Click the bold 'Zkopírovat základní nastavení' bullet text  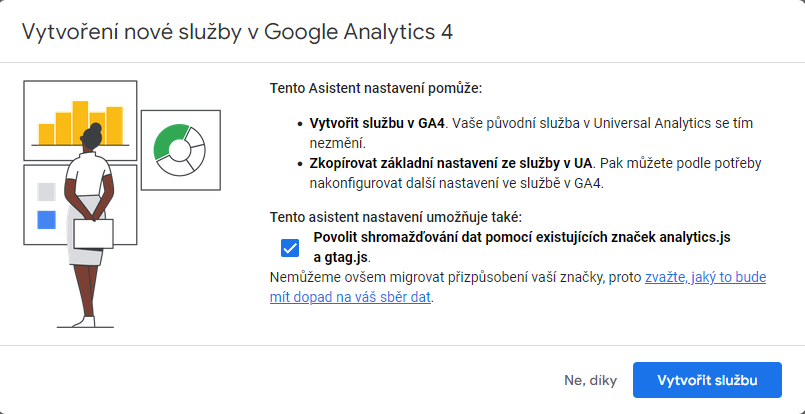pyautogui.click(x=451, y=164)
